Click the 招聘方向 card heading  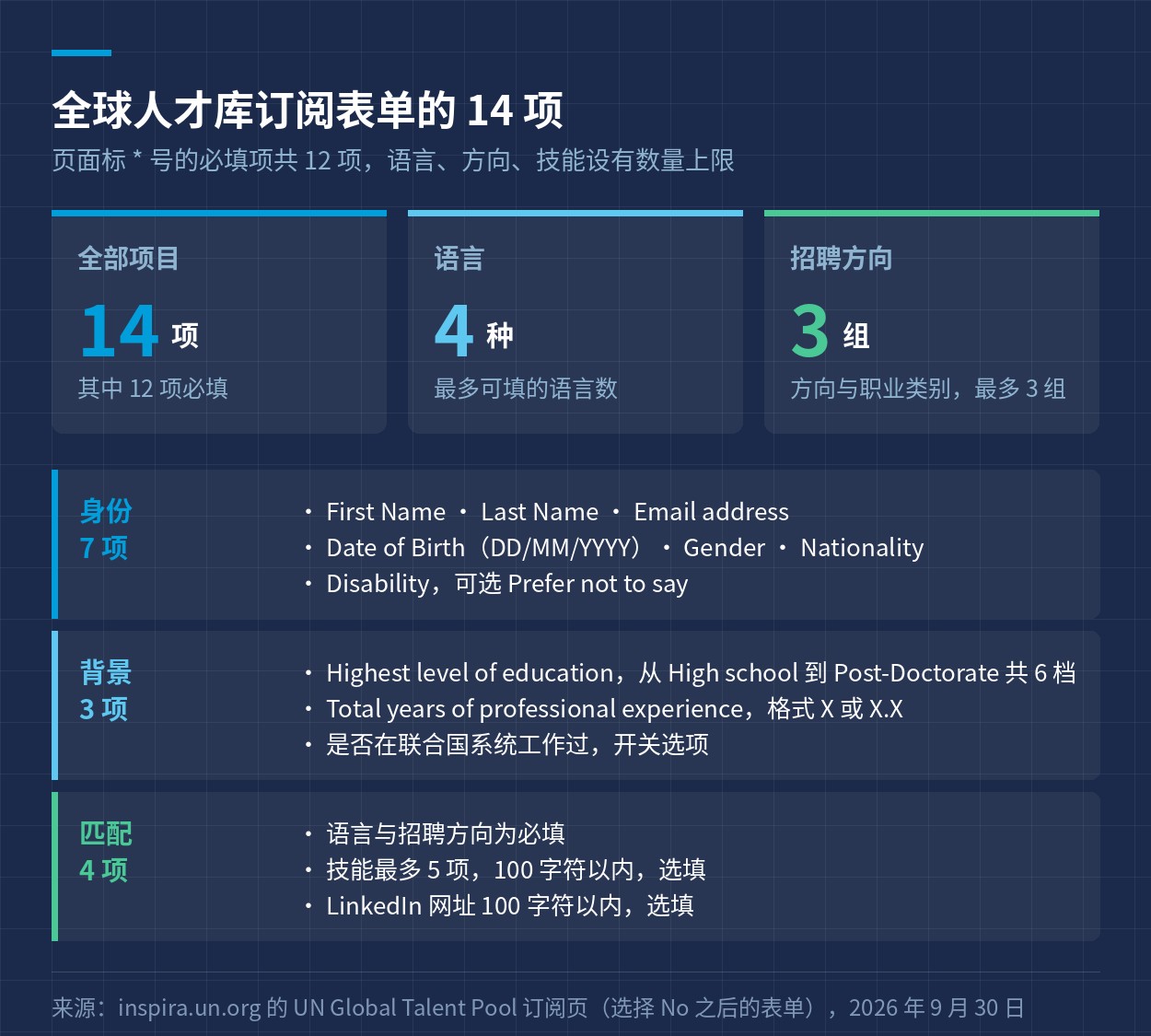pos(842,258)
